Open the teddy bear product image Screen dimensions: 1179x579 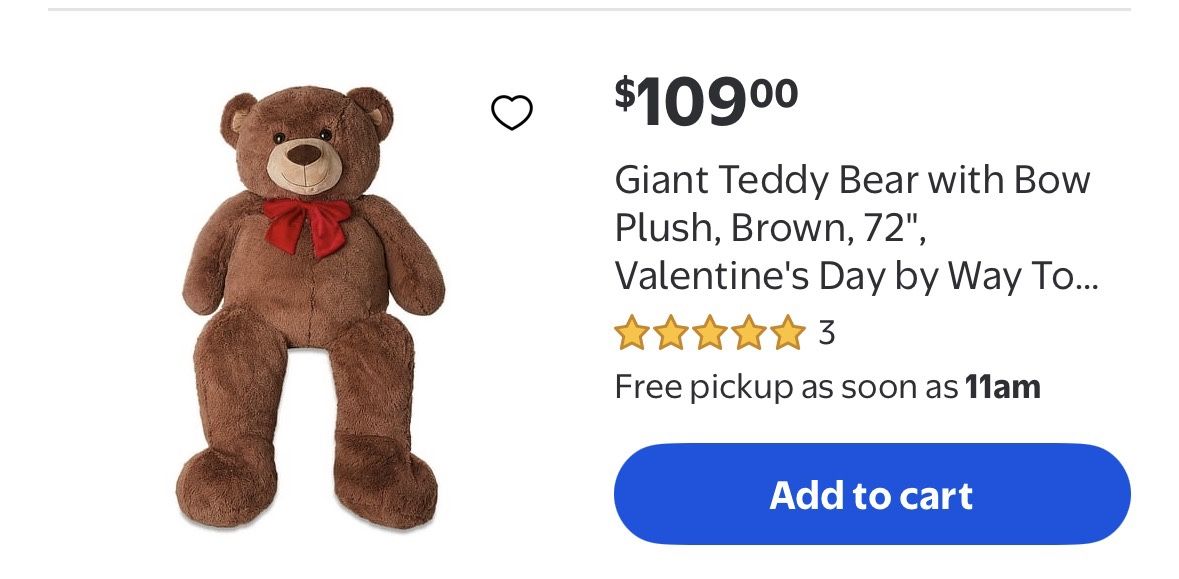pyautogui.click(x=310, y=310)
